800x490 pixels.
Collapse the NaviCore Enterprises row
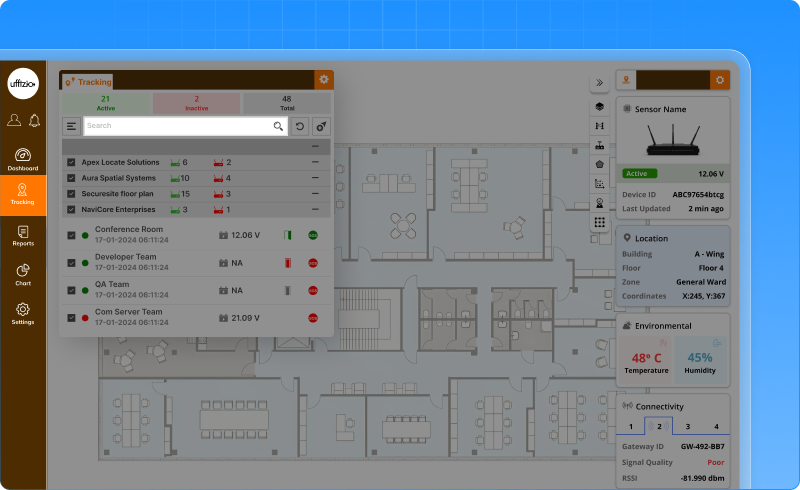coord(316,209)
